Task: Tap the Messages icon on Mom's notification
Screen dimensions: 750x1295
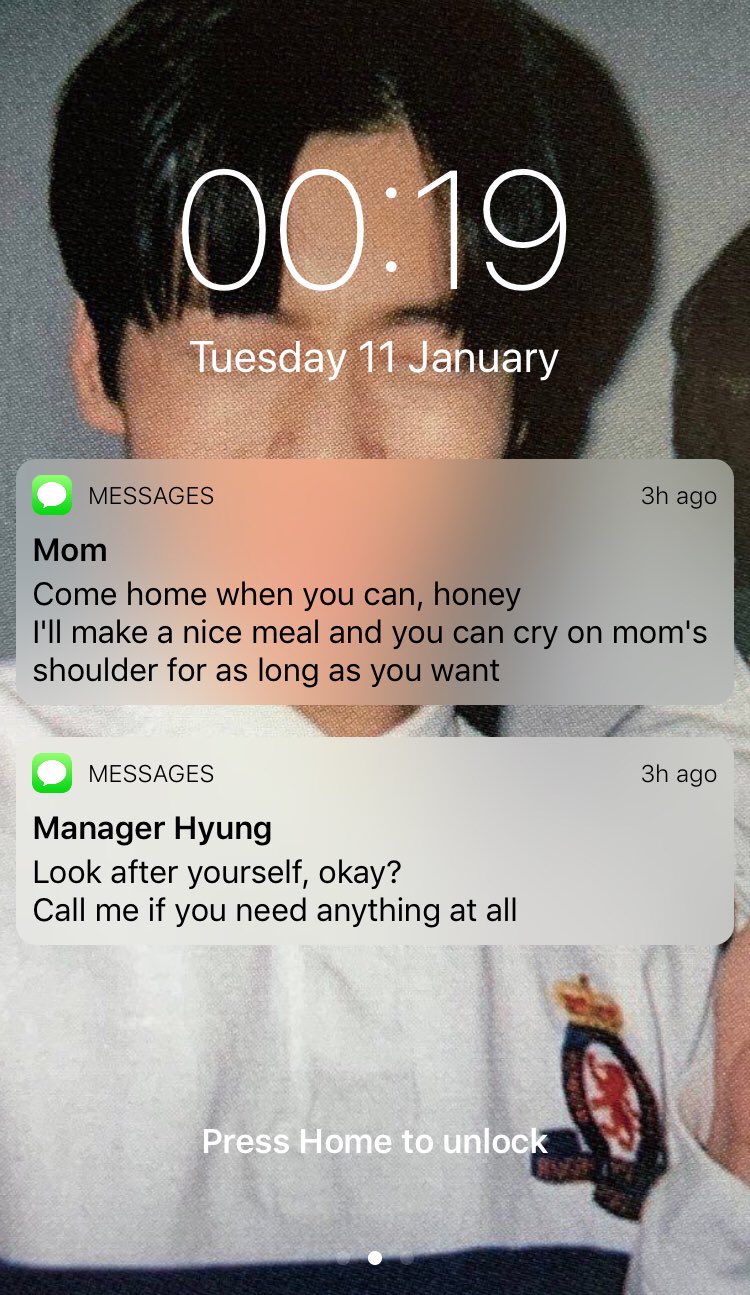Action: tap(52, 495)
